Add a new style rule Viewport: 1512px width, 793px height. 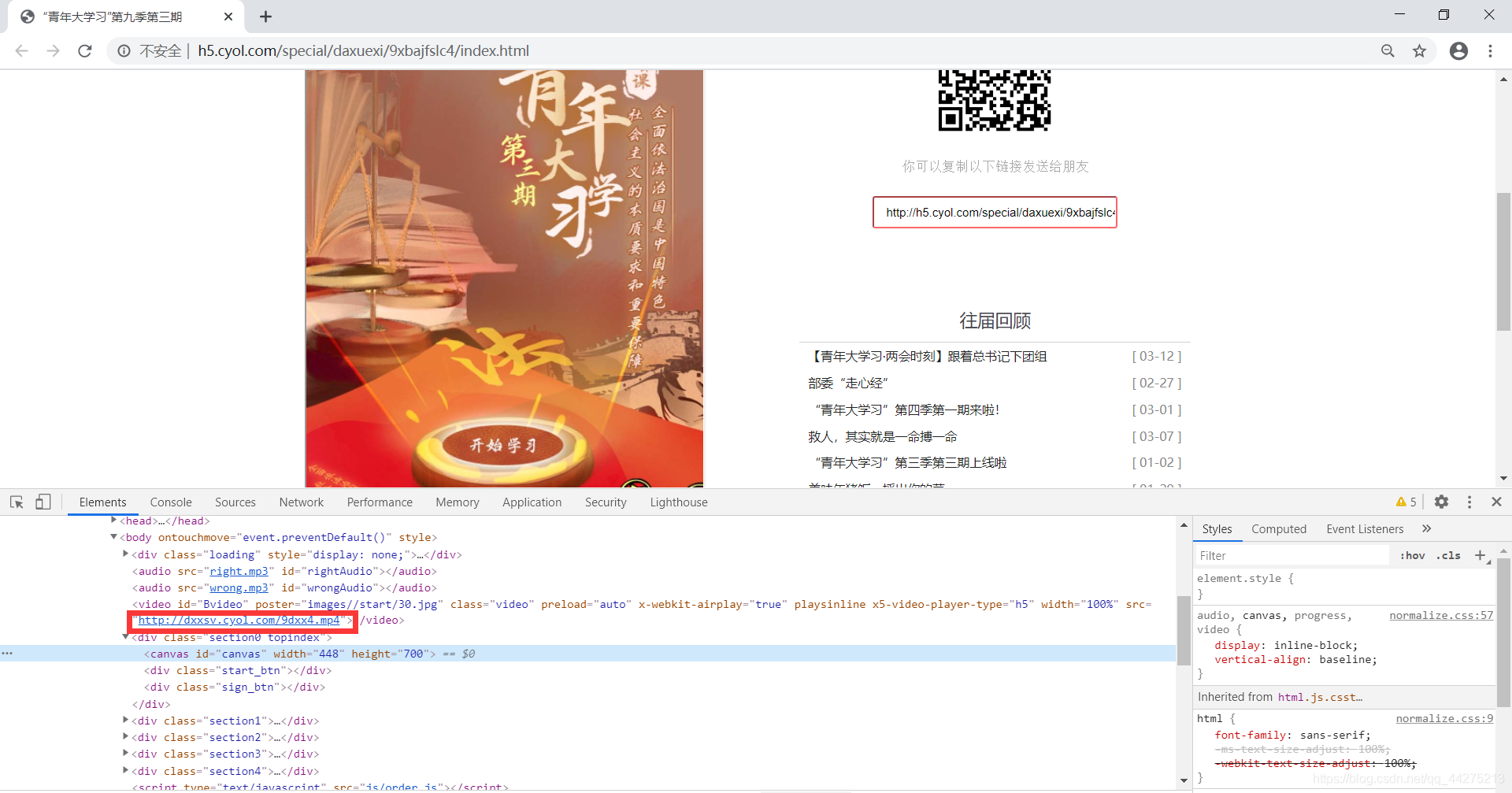[1480, 556]
